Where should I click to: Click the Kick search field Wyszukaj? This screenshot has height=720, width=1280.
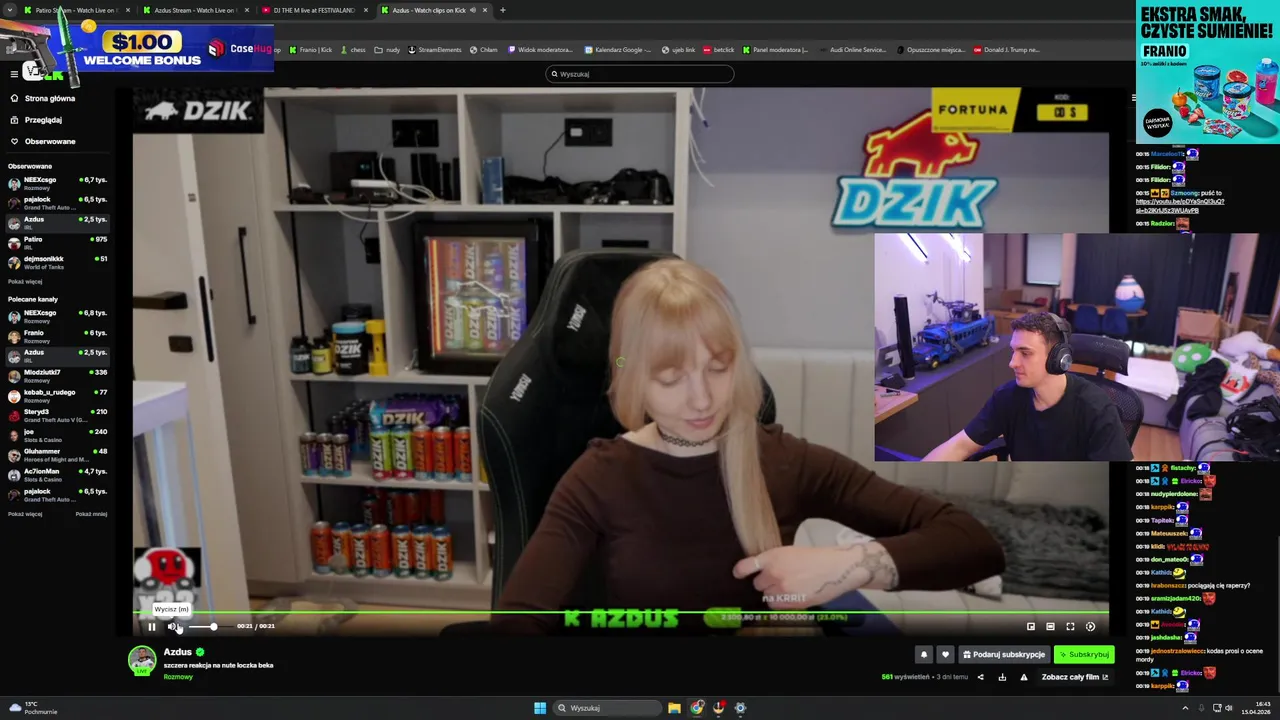click(x=640, y=74)
